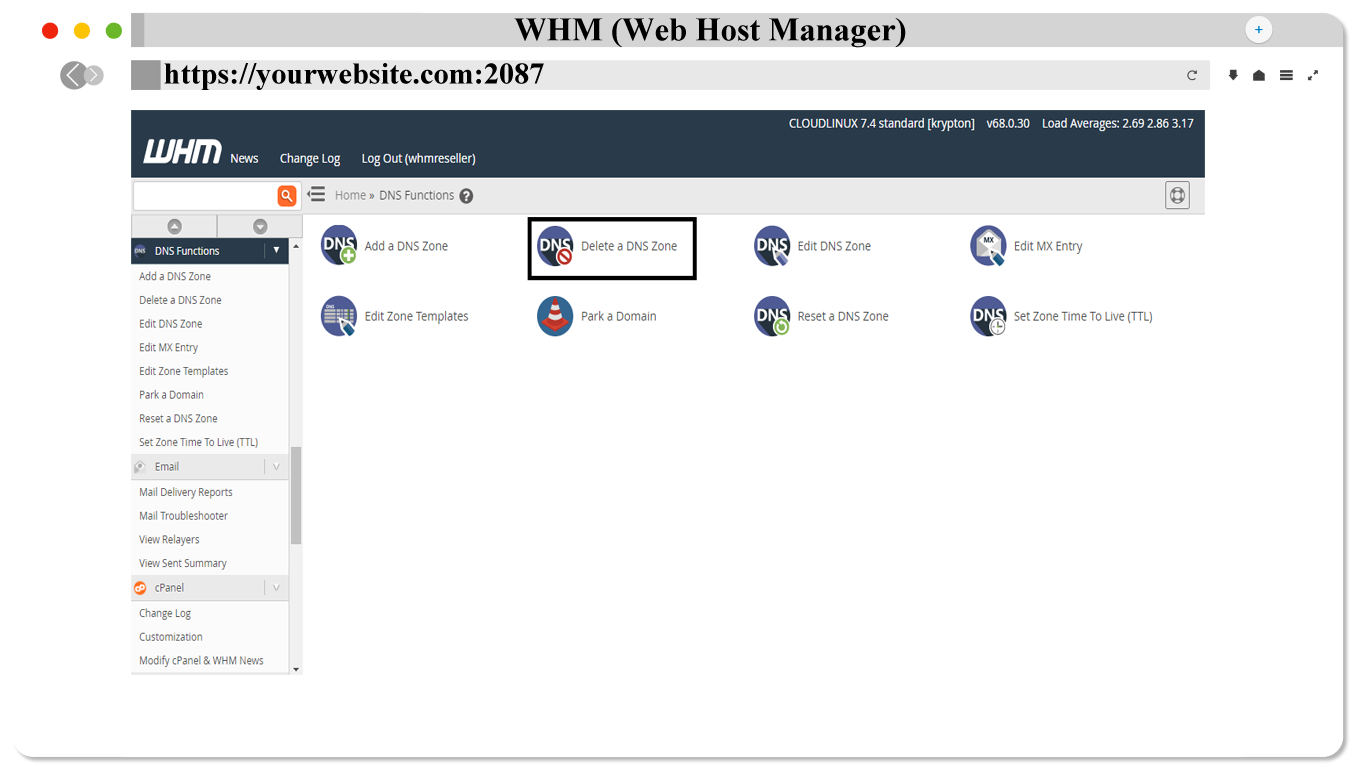This screenshot has height=769, width=1362.
Task: Open the Change Log top menu
Action: [310, 159]
